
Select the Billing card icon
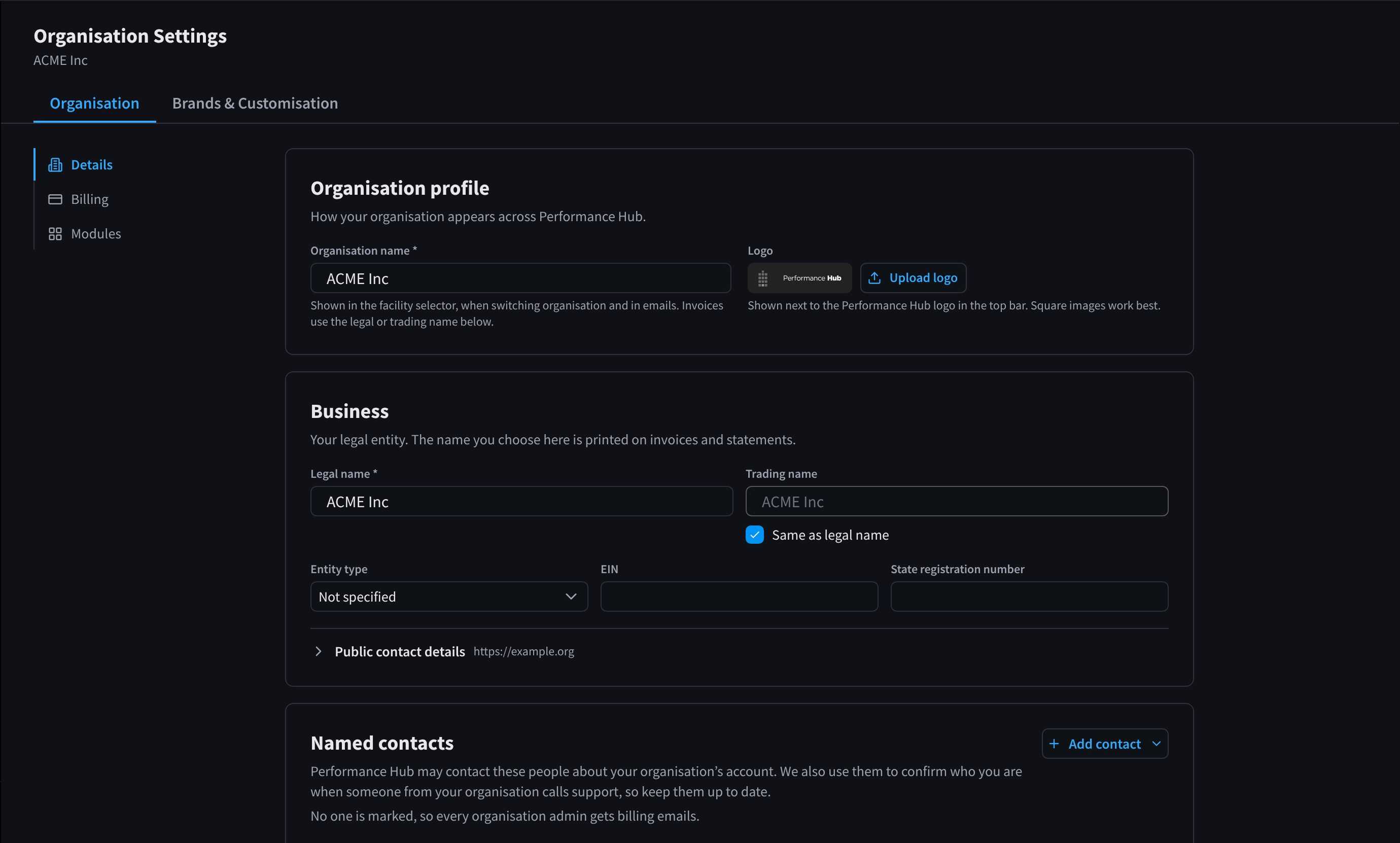(x=55, y=199)
